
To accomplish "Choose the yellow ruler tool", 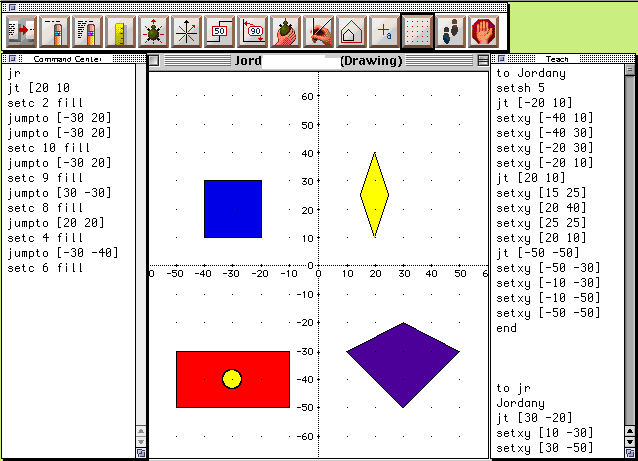I will (120, 31).
